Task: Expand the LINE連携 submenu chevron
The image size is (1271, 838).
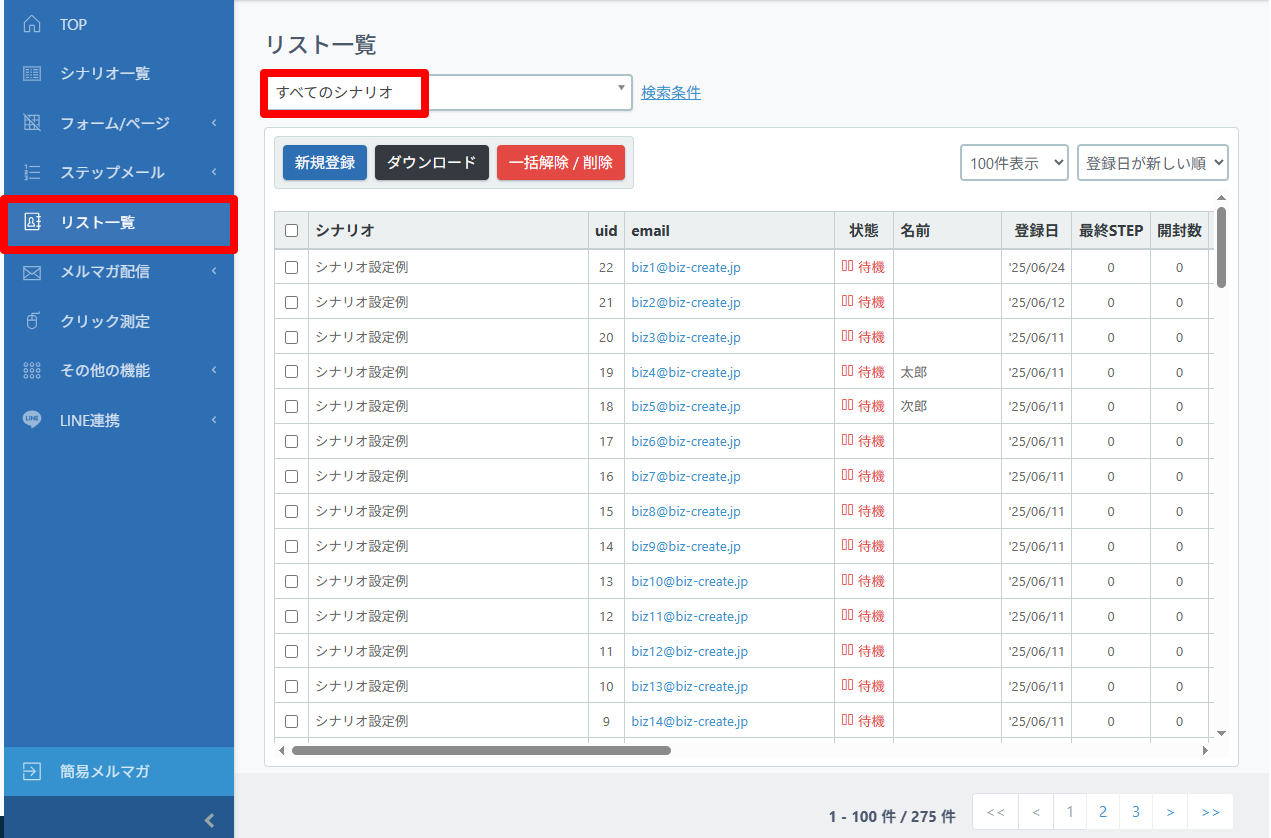Action: (214, 420)
